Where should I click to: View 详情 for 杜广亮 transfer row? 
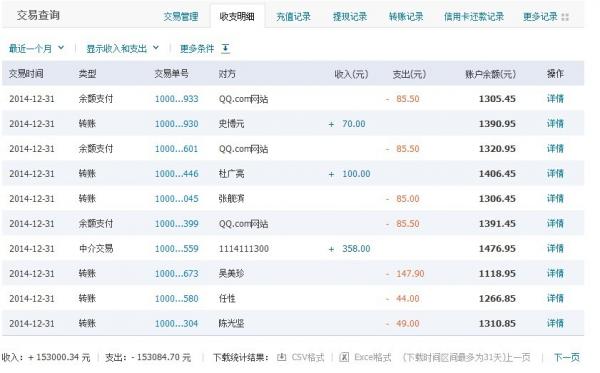[x=555, y=174]
